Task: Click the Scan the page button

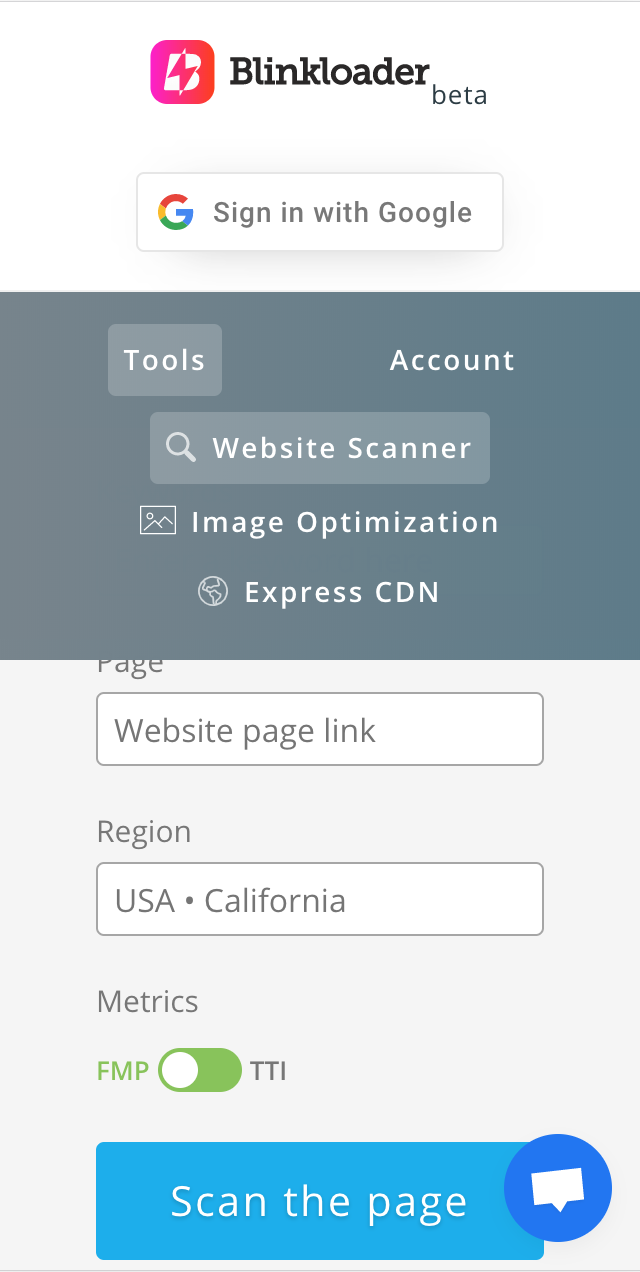Action: (x=320, y=1201)
